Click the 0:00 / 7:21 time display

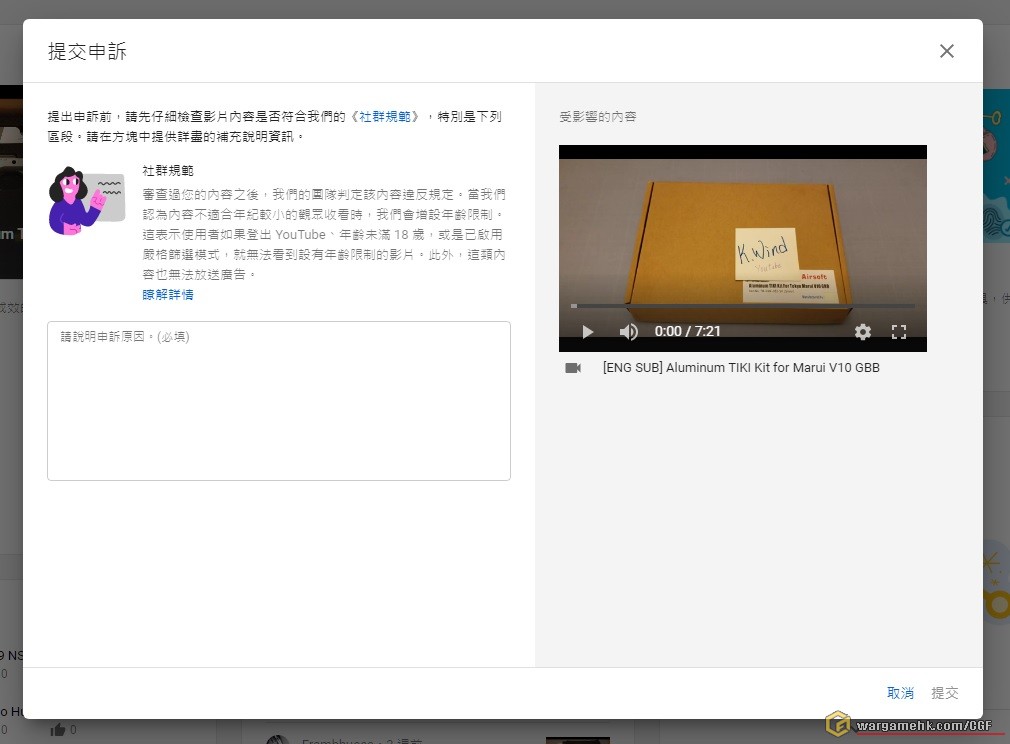click(688, 332)
